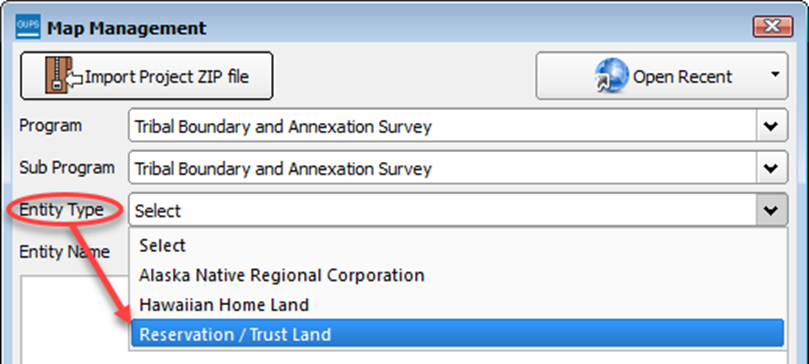Screen dimensions: 809x364
Task: Open the Sub Program dropdown arrow
Action: point(771,168)
